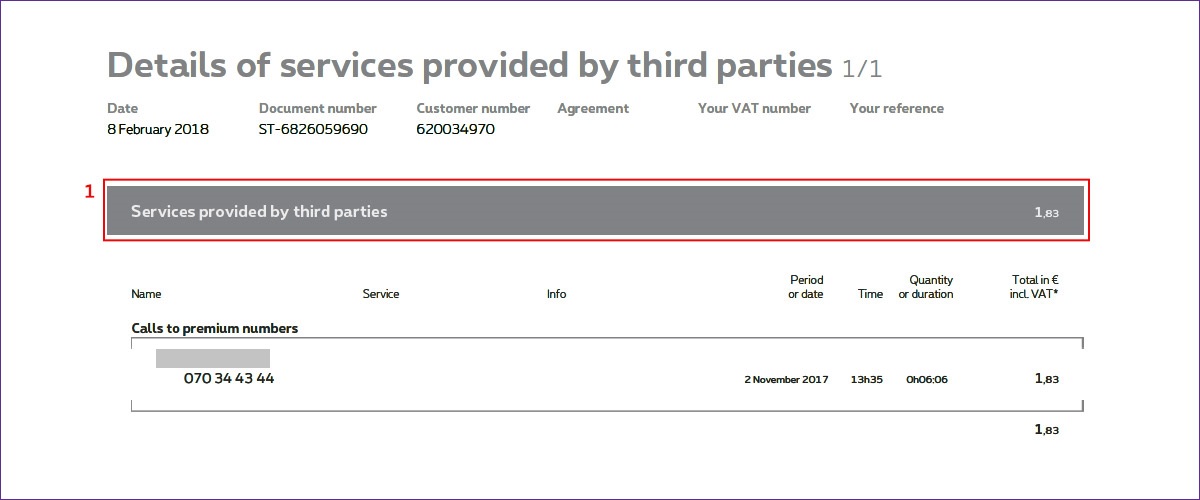Click the Service column header

381,294
